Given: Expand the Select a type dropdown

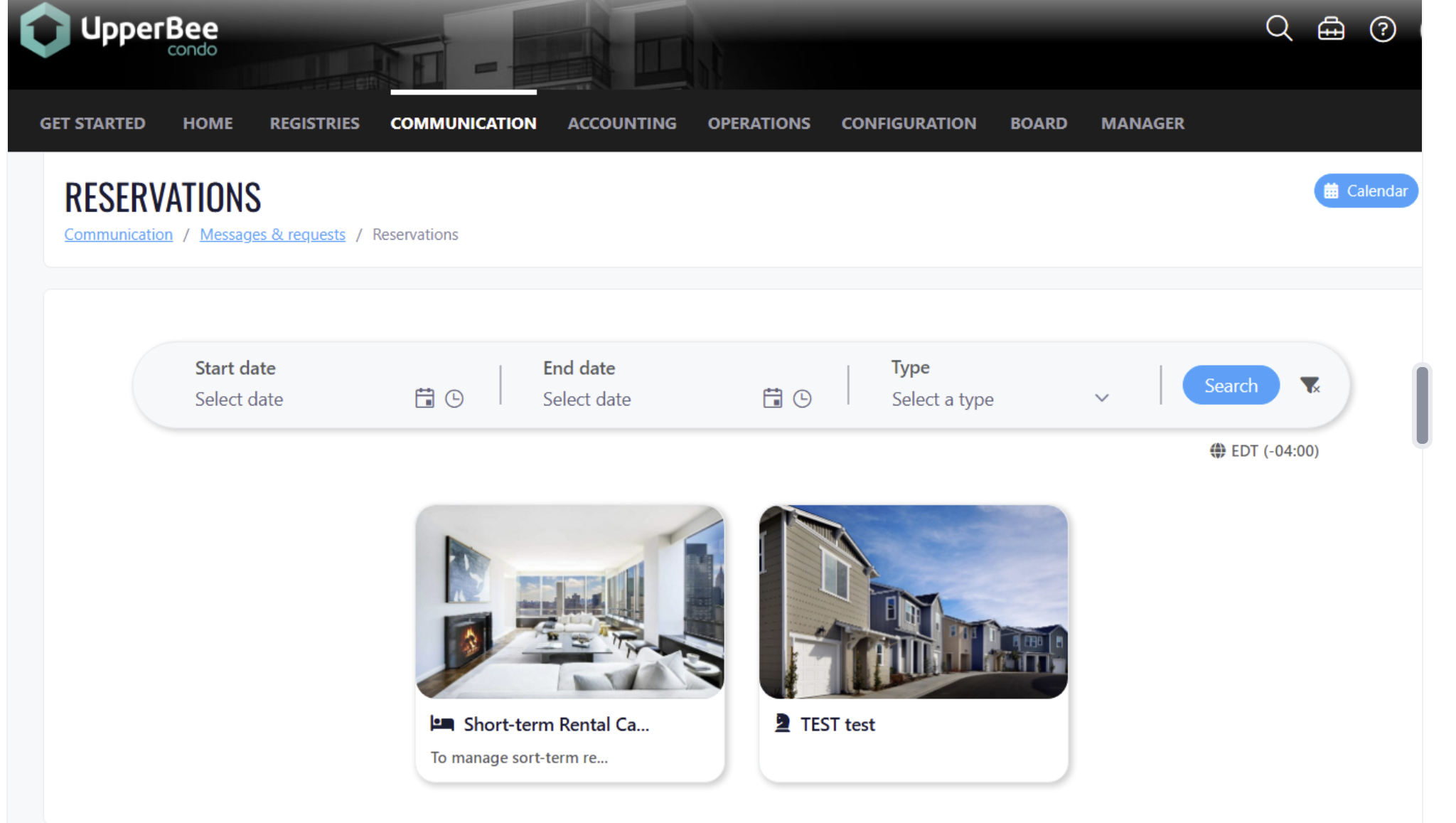Looking at the screenshot, I should tap(1000, 399).
